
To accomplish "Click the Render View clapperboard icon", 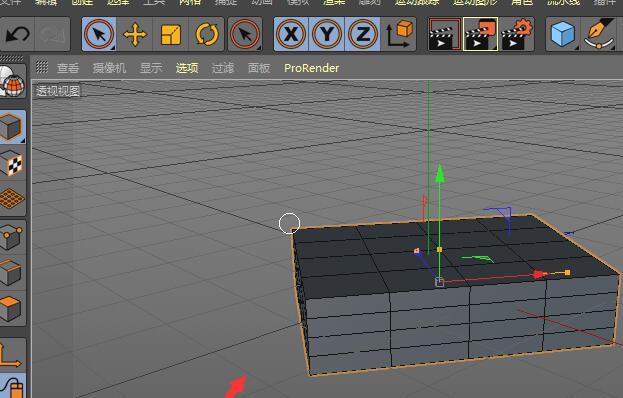I will (x=445, y=34).
